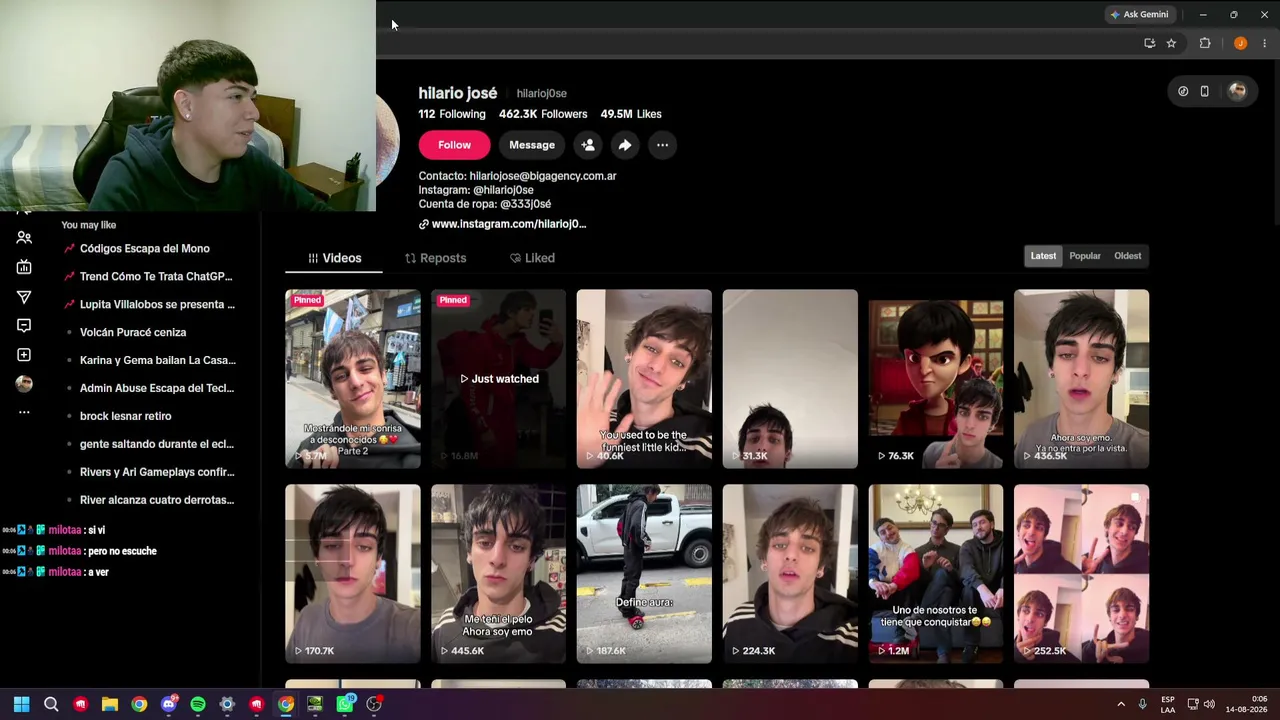This screenshot has width=1280, height=720.
Task: Click the install app icon in address bar
Action: pos(1149,43)
